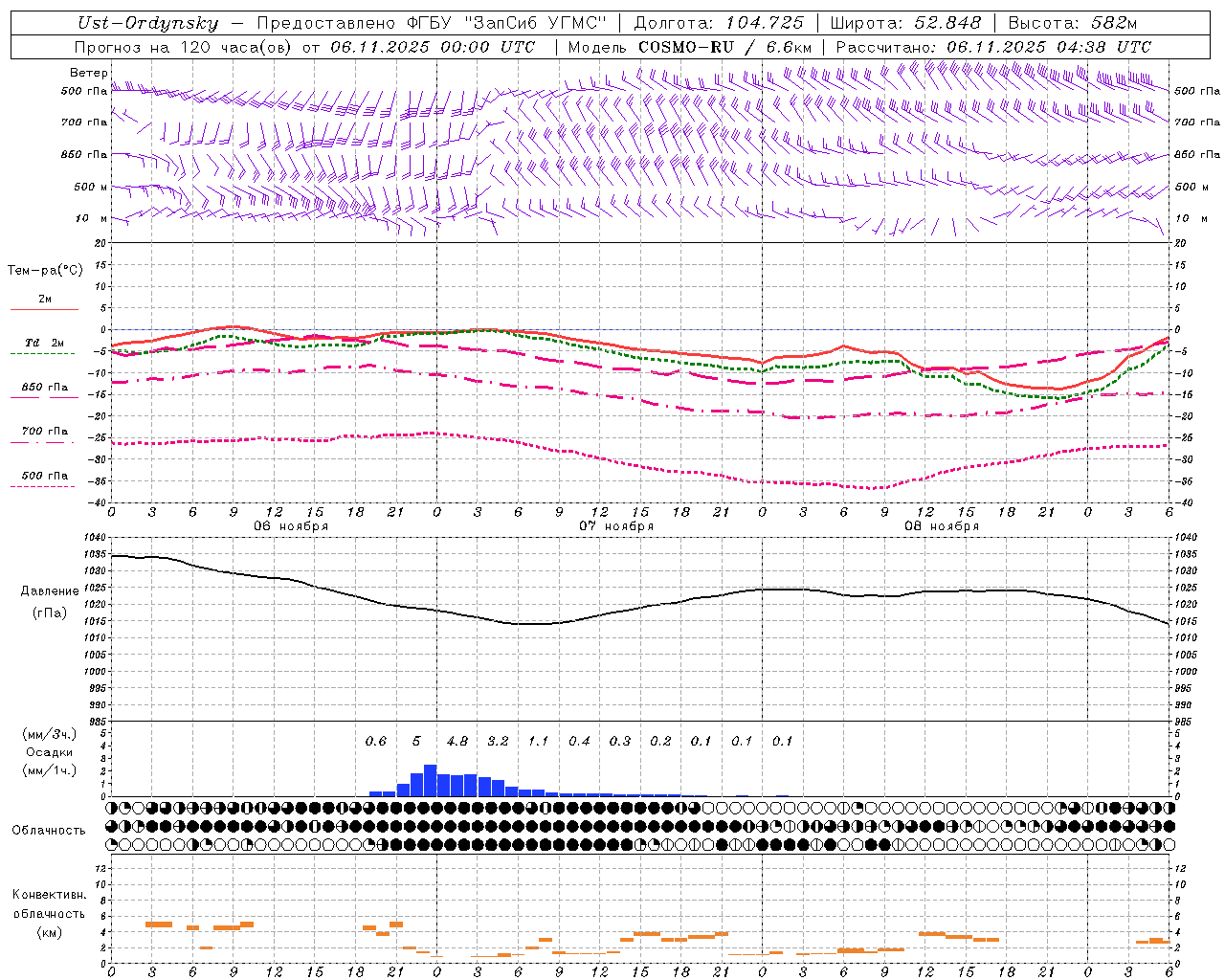The width and height of the screenshot is (1225, 980).
Task: Click the '(гПа)' unit under Давление
Action: (x=49, y=612)
